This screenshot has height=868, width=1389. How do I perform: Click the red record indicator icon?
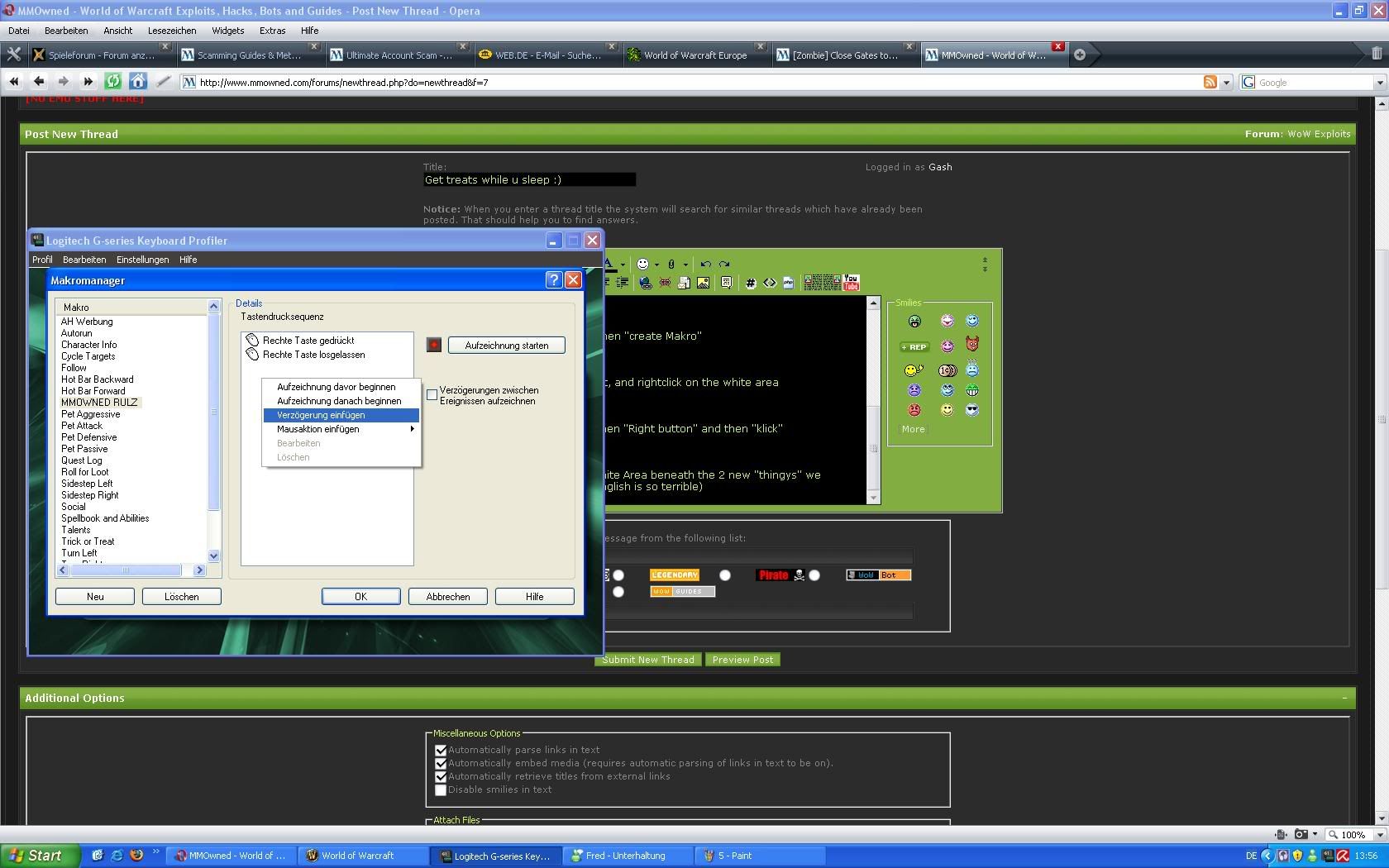434,345
